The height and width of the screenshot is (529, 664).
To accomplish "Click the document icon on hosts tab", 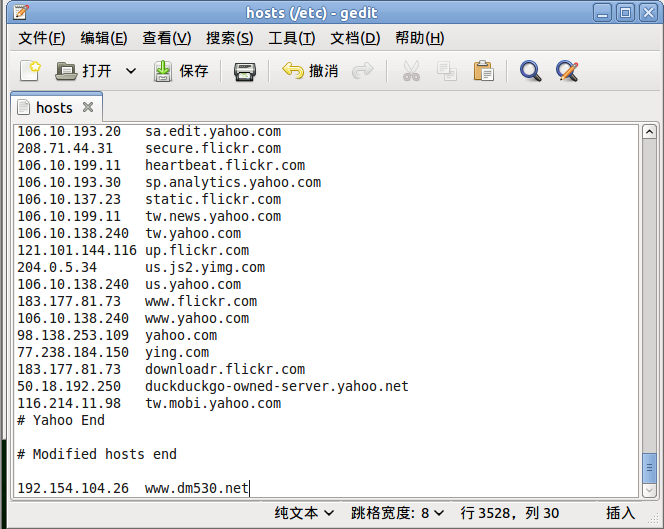I will click(24, 108).
